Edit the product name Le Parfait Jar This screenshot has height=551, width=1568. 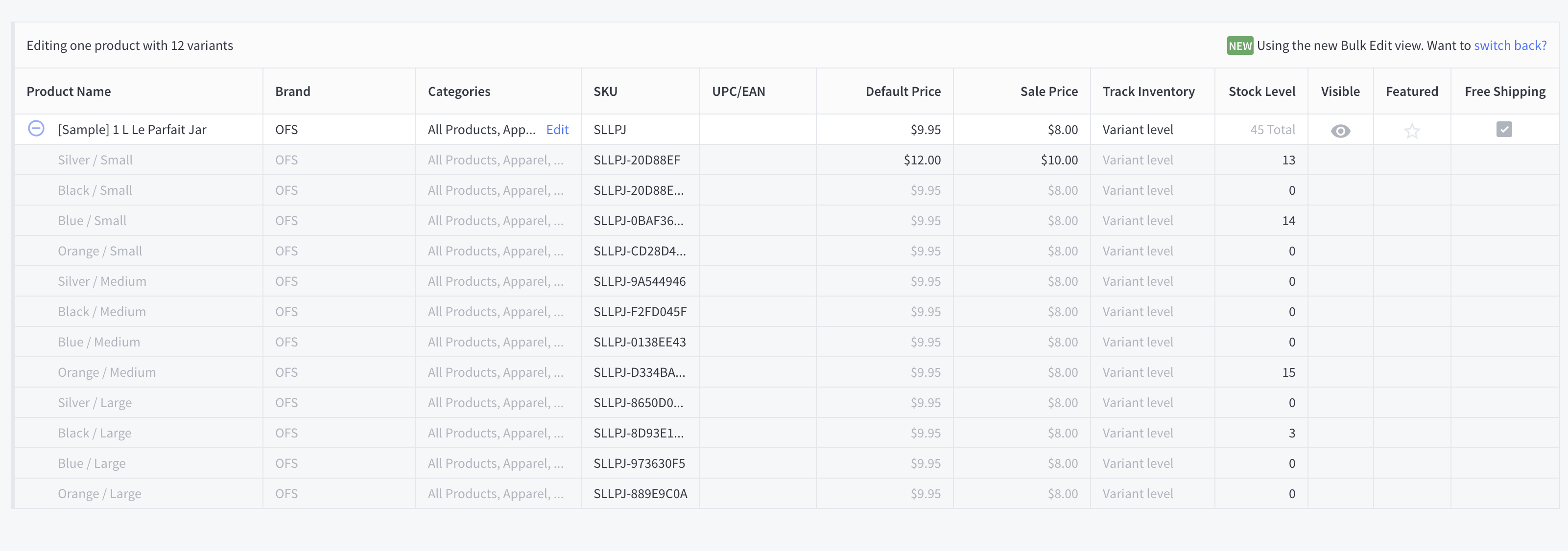pos(132,130)
